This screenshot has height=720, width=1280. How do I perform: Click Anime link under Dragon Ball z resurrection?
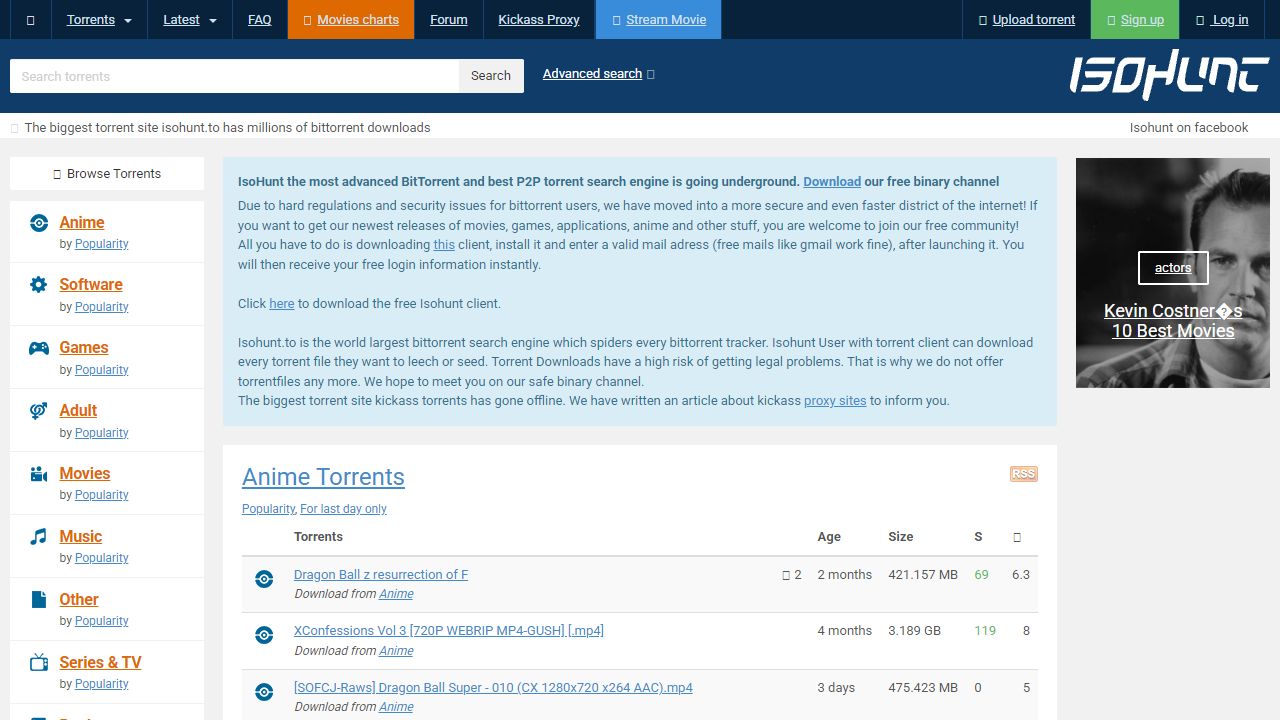(x=396, y=594)
